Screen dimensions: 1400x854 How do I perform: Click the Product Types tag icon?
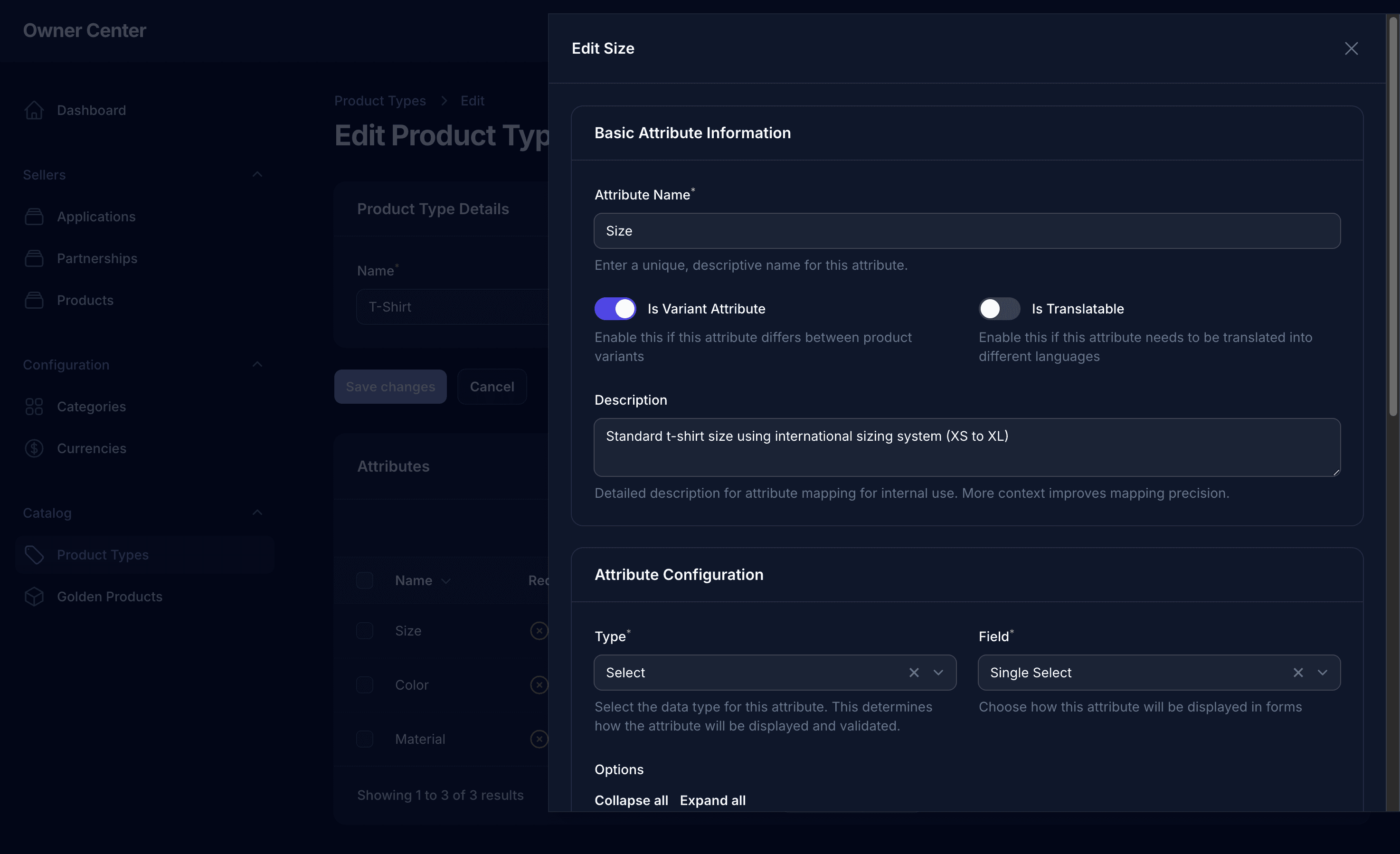[34, 555]
